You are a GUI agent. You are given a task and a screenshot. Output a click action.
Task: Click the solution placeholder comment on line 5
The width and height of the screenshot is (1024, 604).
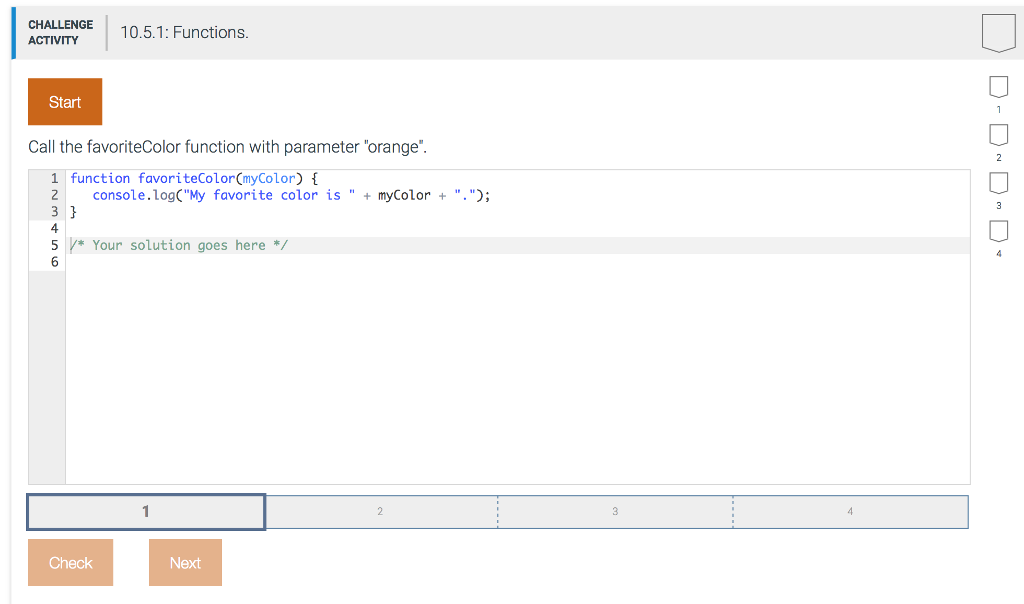click(x=180, y=244)
